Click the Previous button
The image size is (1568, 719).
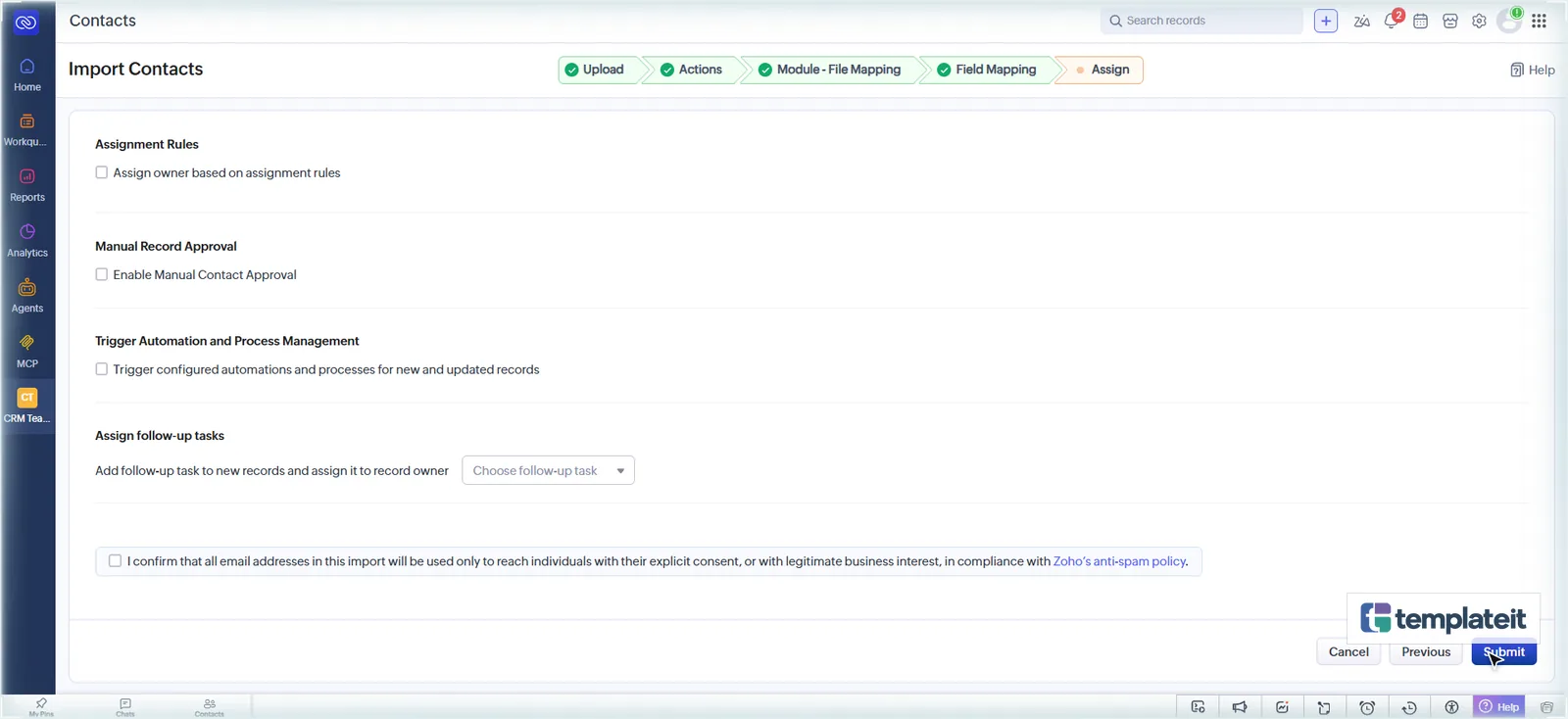click(x=1426, y=652)
